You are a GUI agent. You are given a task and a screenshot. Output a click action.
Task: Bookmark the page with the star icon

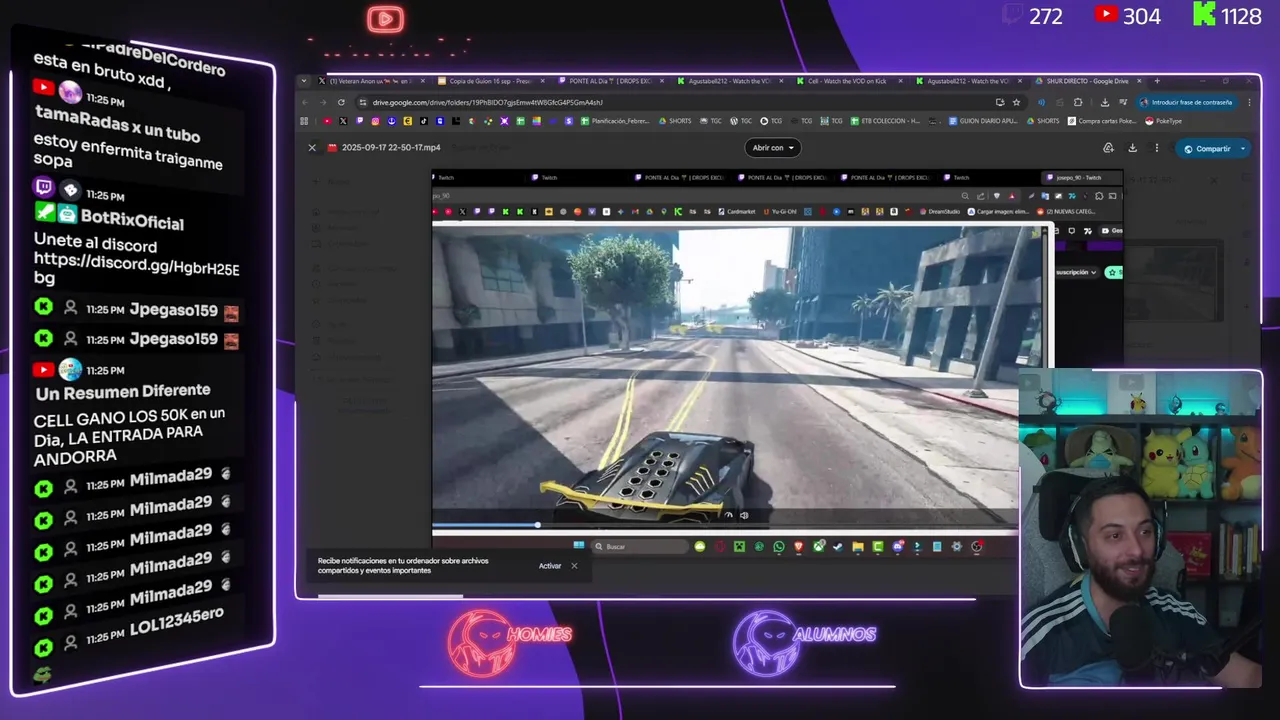[1016, 102]
